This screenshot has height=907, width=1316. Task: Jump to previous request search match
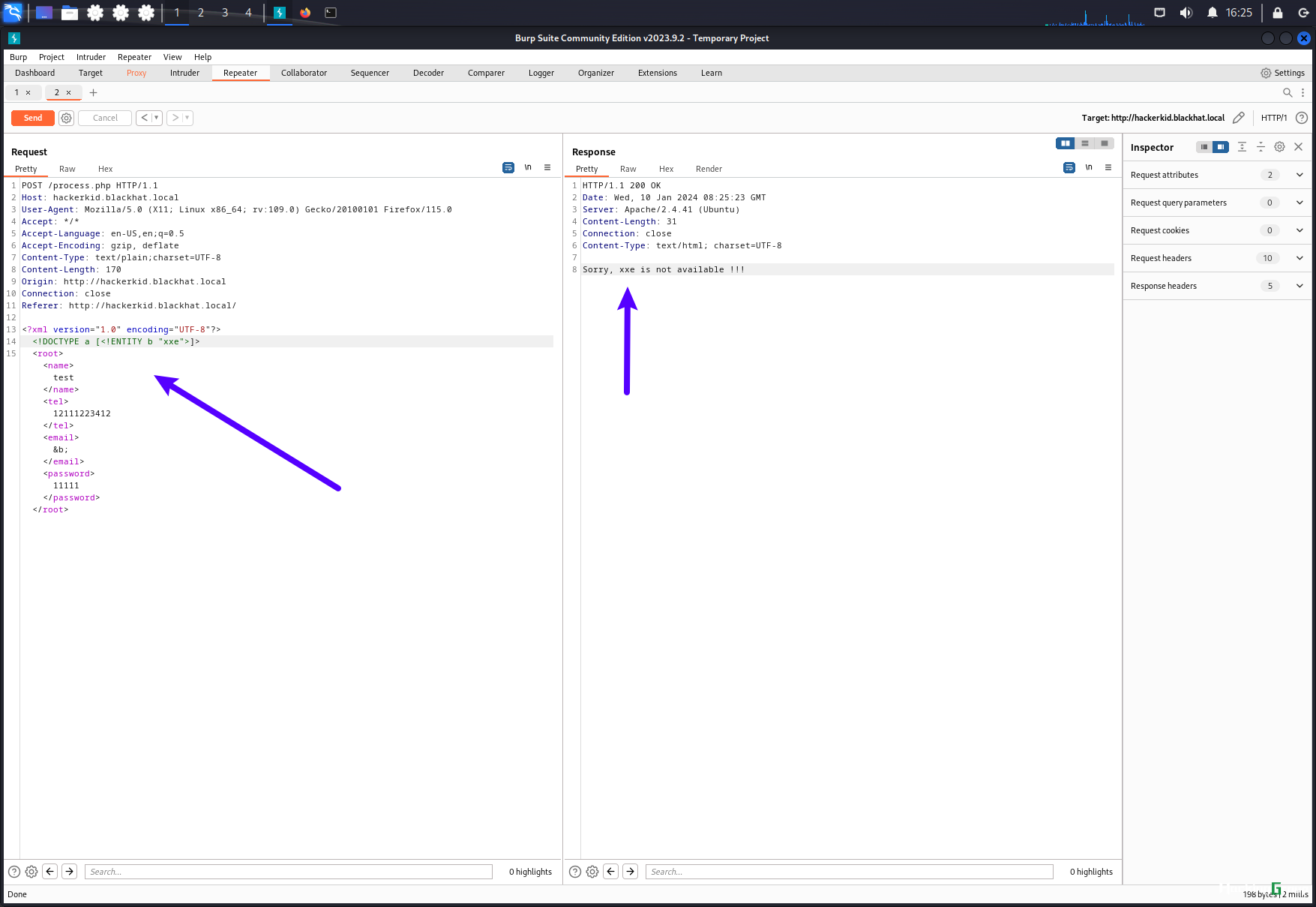tap(50, 871)
